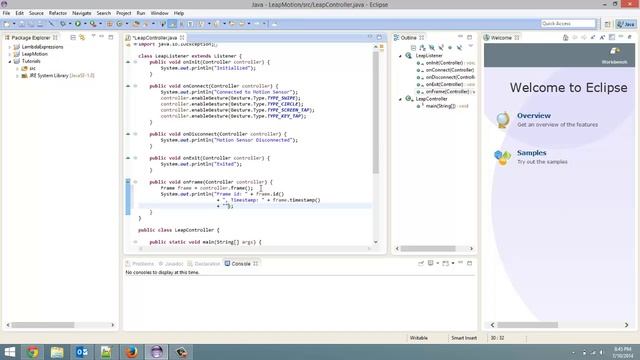Click the New file toolbar icon
The image size is (640, 360).
(7, 24)
